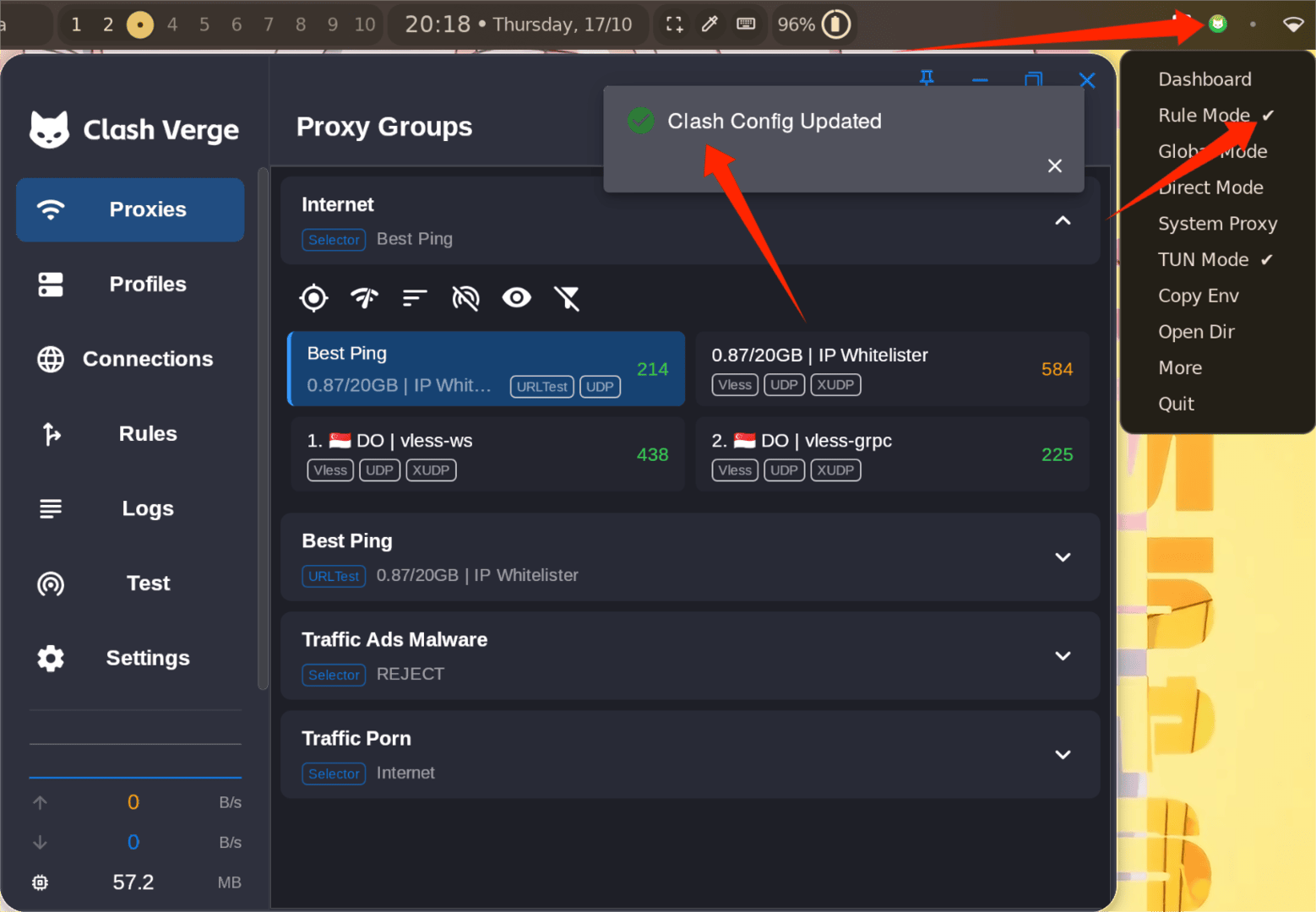Activate the color picker icon in panel
Viewport: 1316px width, 912px height.
coord(710,24)
